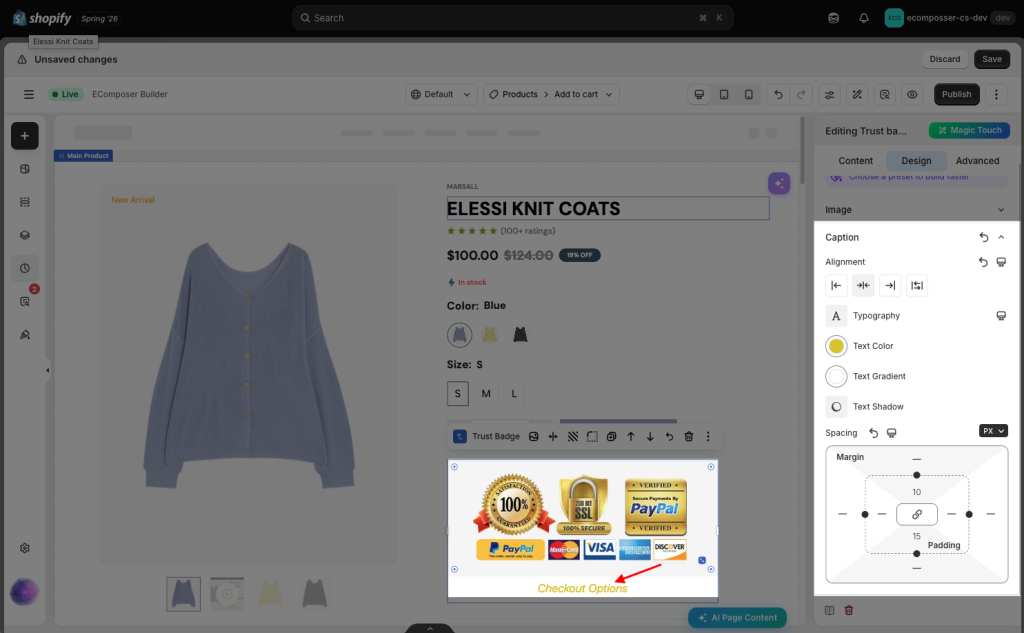
Task: Align caption to center
Action: pyautogui.click(x=863, y=285)
